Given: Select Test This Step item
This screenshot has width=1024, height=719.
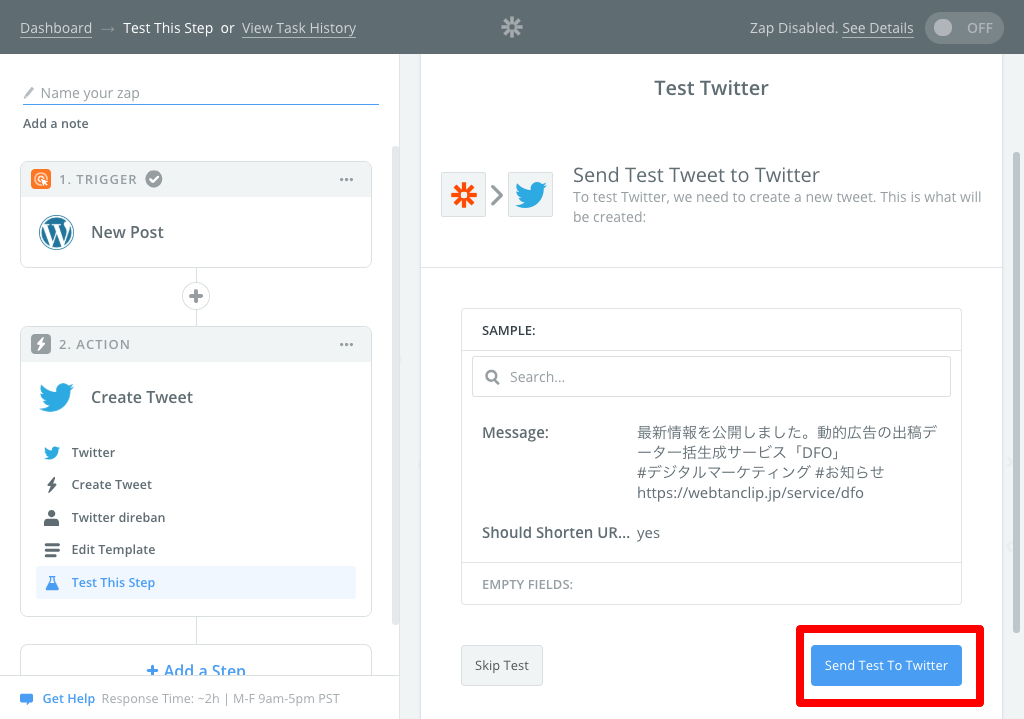Looking at the screenshot, I should pyautogui.click(x=196, y=583).
